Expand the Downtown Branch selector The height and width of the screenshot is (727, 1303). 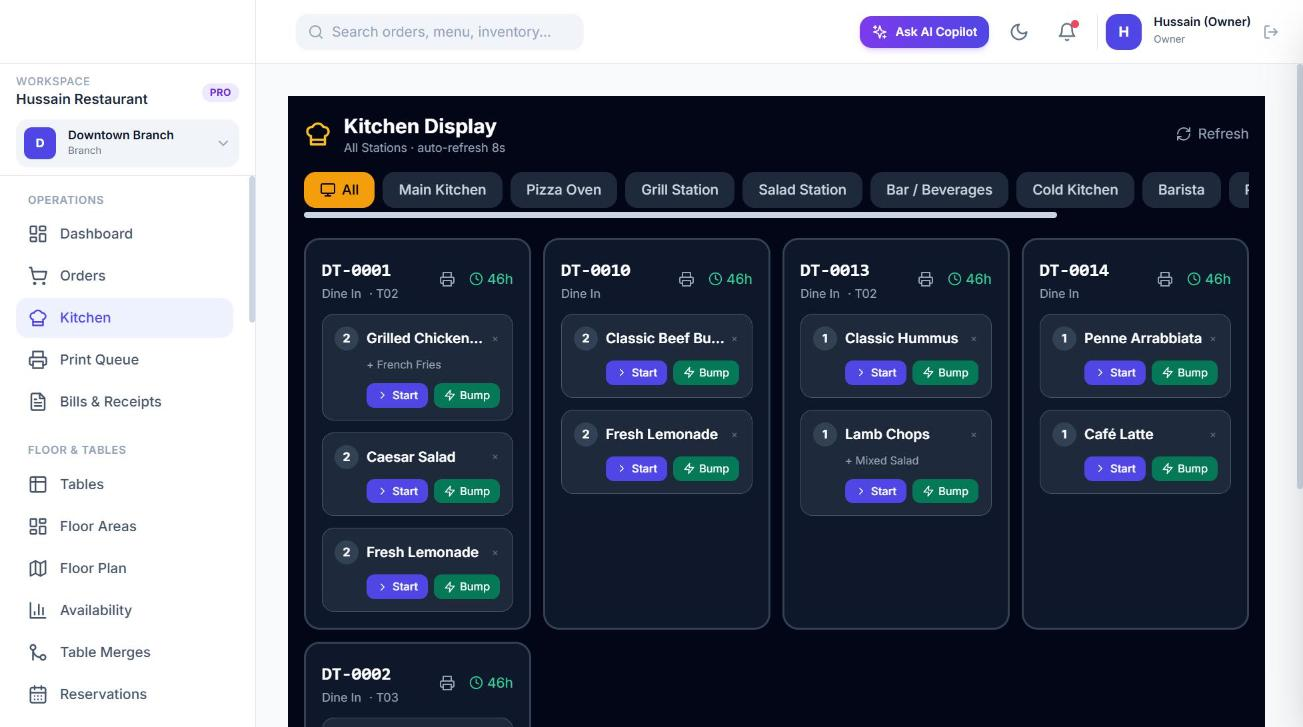tap(127, 143)
